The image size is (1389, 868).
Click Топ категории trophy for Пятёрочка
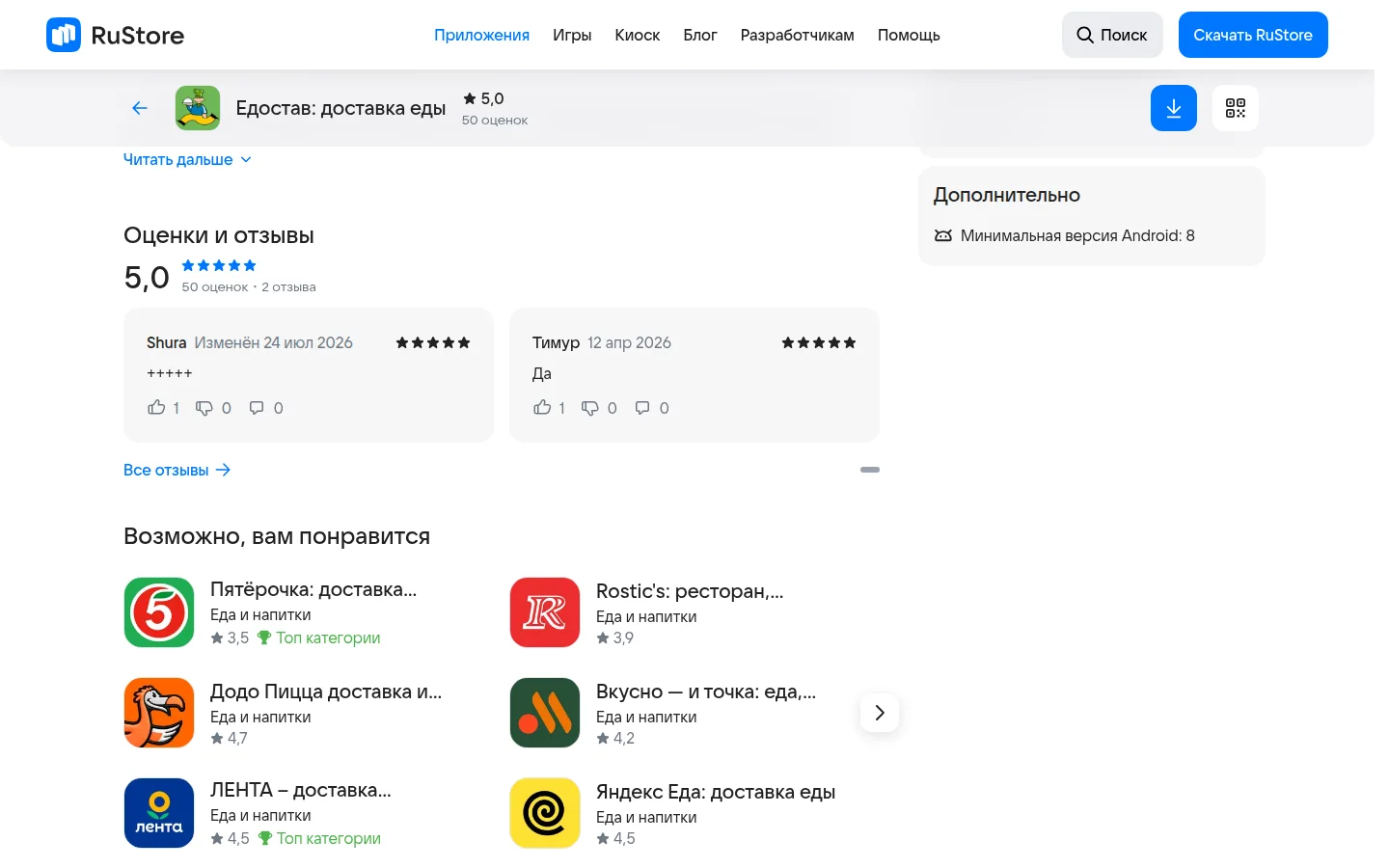[264, 637]
